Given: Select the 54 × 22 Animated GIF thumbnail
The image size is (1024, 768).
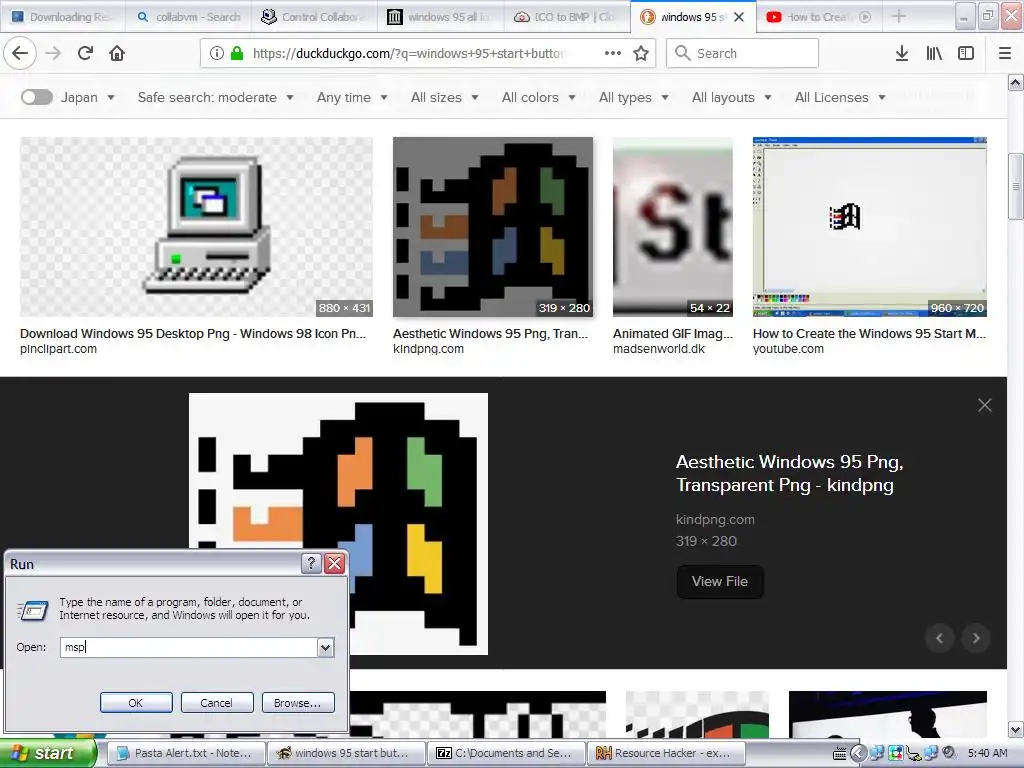Looking at the screenshot, I should [x=673, y=227].
